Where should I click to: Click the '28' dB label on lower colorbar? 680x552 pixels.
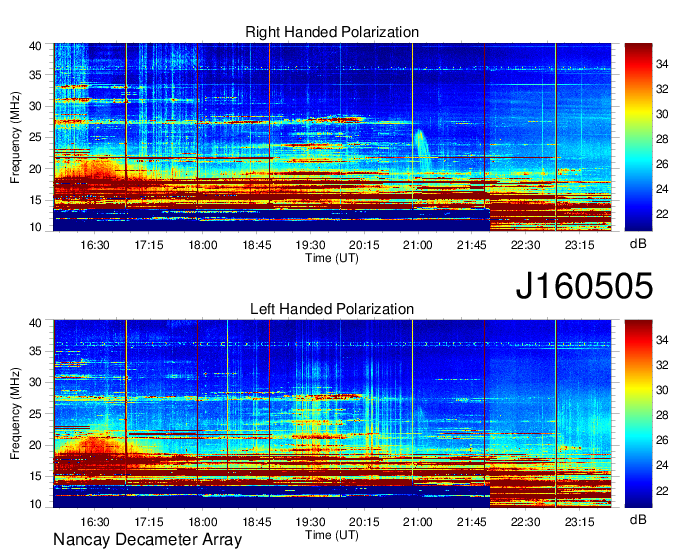click(x=662, y=415)
